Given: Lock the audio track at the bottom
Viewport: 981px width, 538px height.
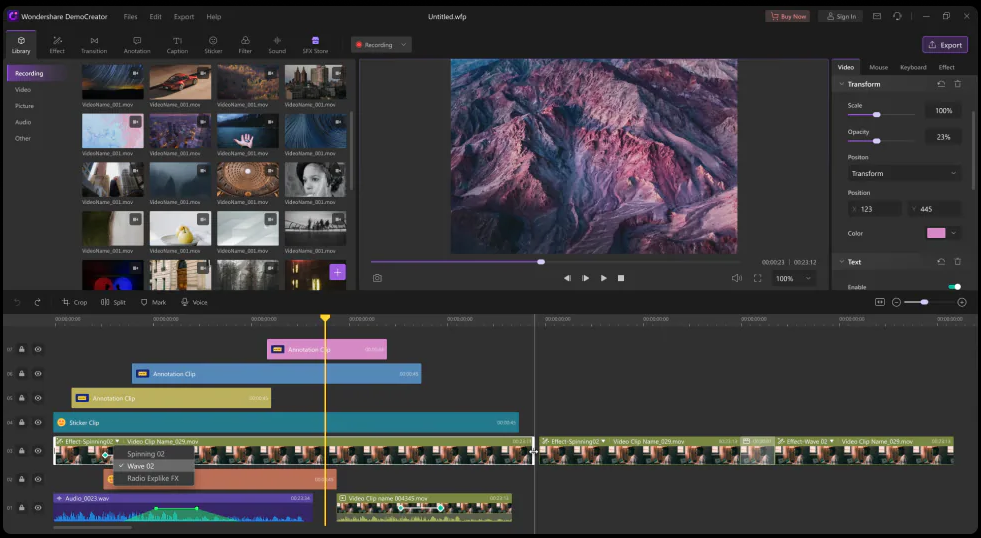Looking at the screenshot, I should tap(22, 508).
